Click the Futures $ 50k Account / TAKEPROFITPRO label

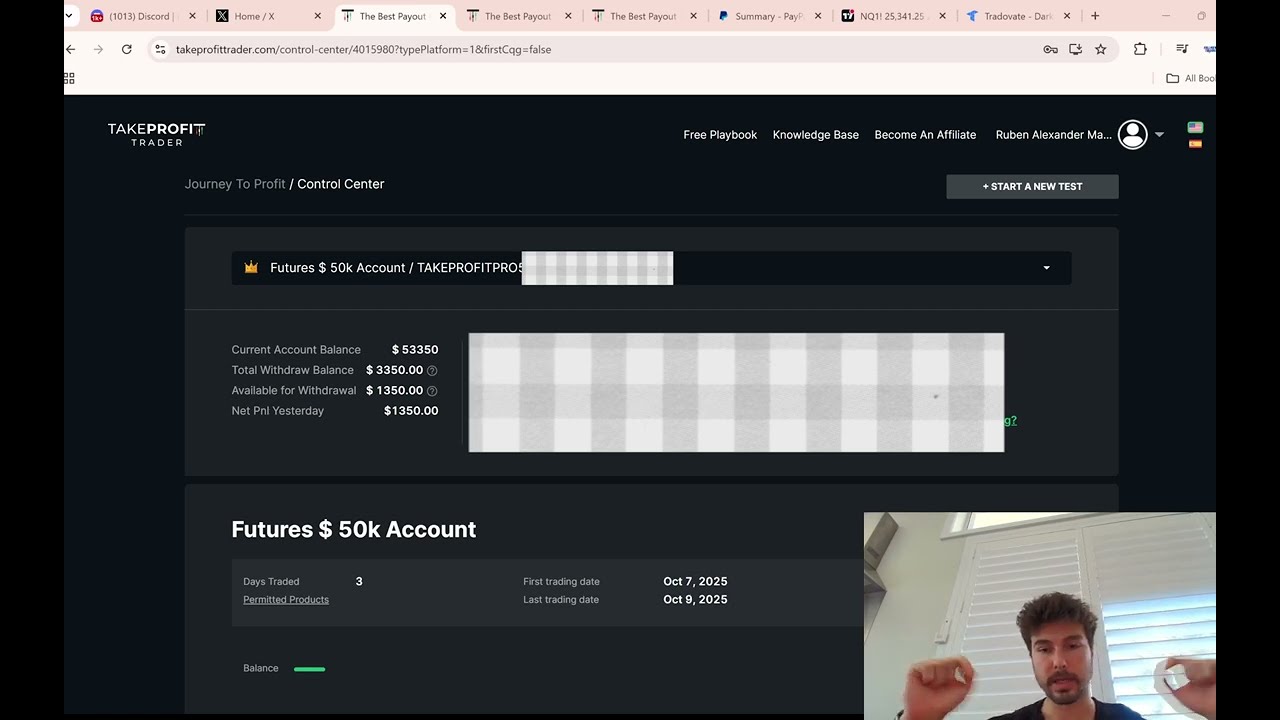pos(396,268)
